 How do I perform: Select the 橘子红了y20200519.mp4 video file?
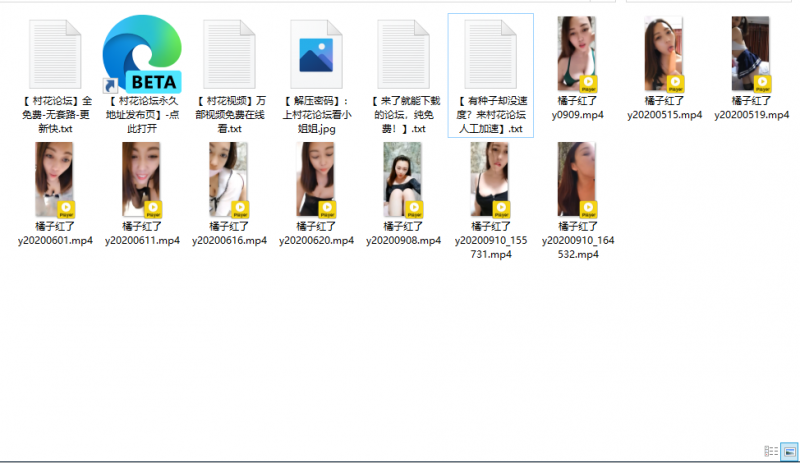(x=751, y=53)
